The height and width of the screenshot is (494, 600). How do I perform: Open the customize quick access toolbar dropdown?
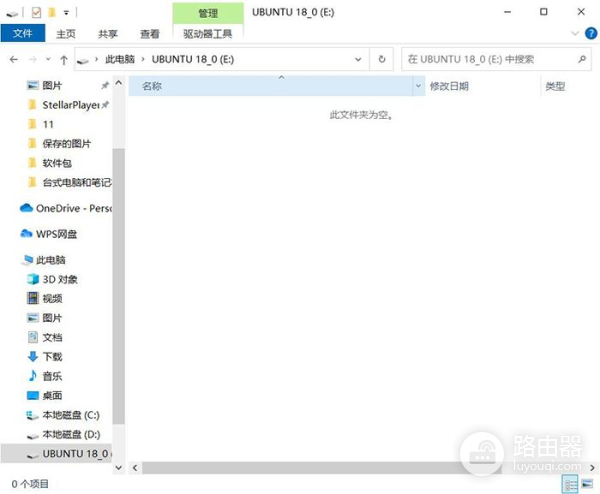coord(66,13)
